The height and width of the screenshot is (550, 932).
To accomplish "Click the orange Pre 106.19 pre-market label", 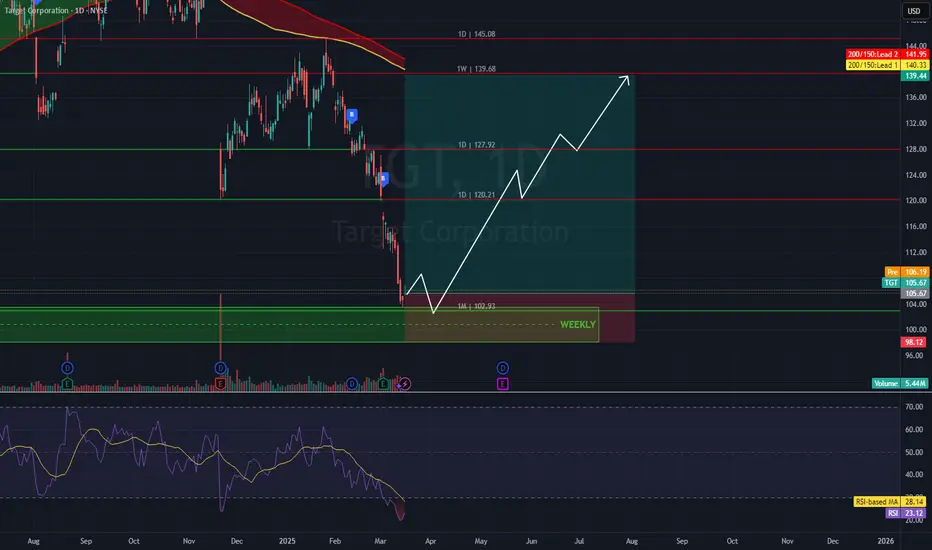I will pos(906,272).
